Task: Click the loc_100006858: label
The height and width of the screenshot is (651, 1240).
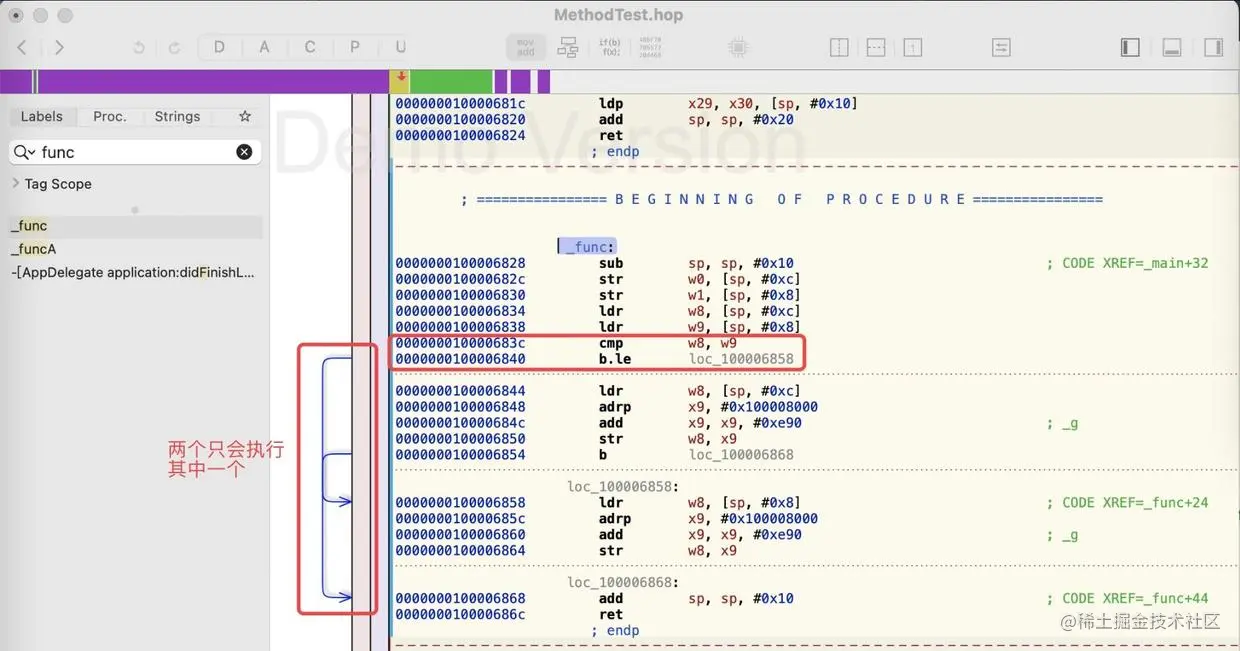Action: (x=624, y=487)
